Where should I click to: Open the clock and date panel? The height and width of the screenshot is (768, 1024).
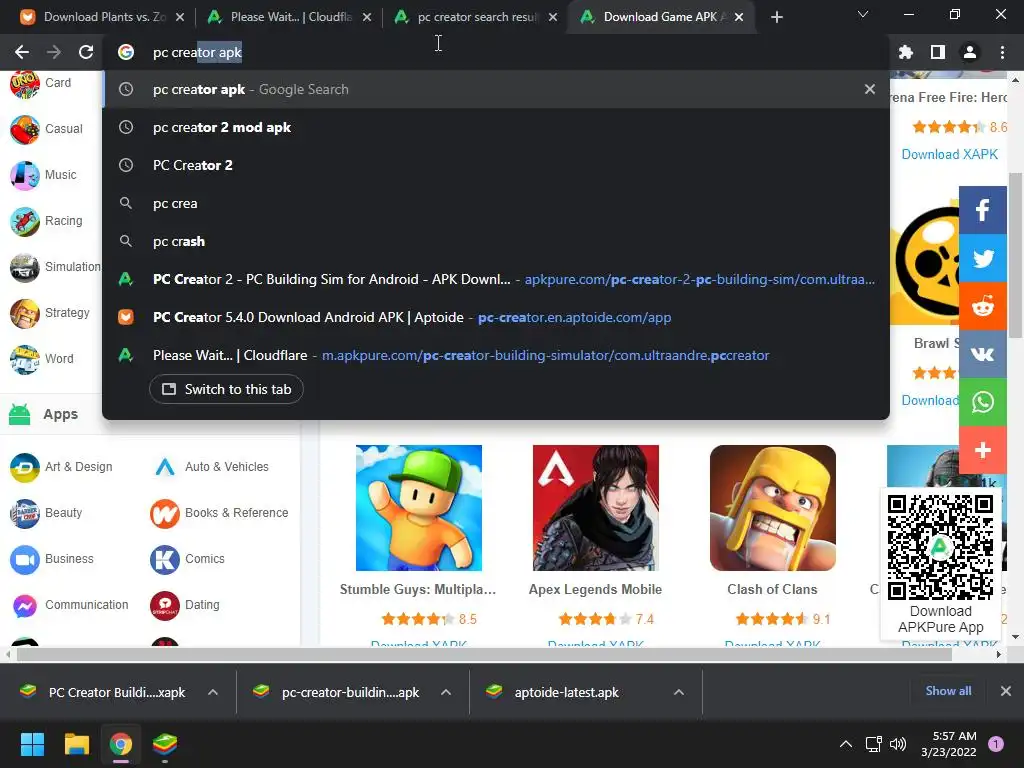[x=948, y=744]
